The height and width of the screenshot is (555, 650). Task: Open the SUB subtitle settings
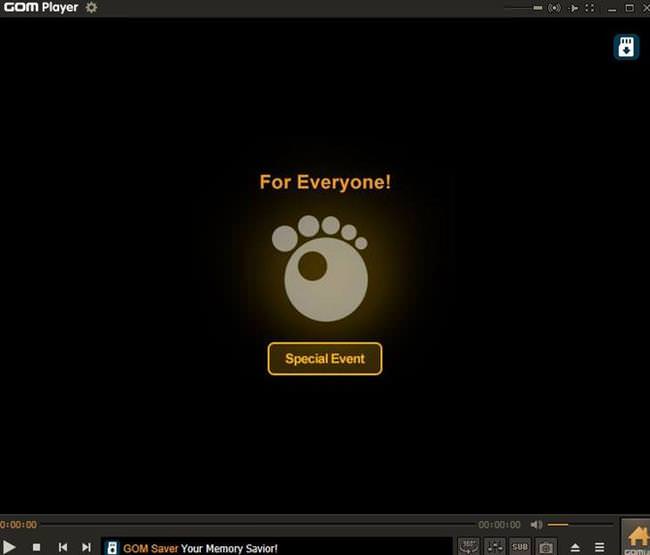[x=520, y=546]
